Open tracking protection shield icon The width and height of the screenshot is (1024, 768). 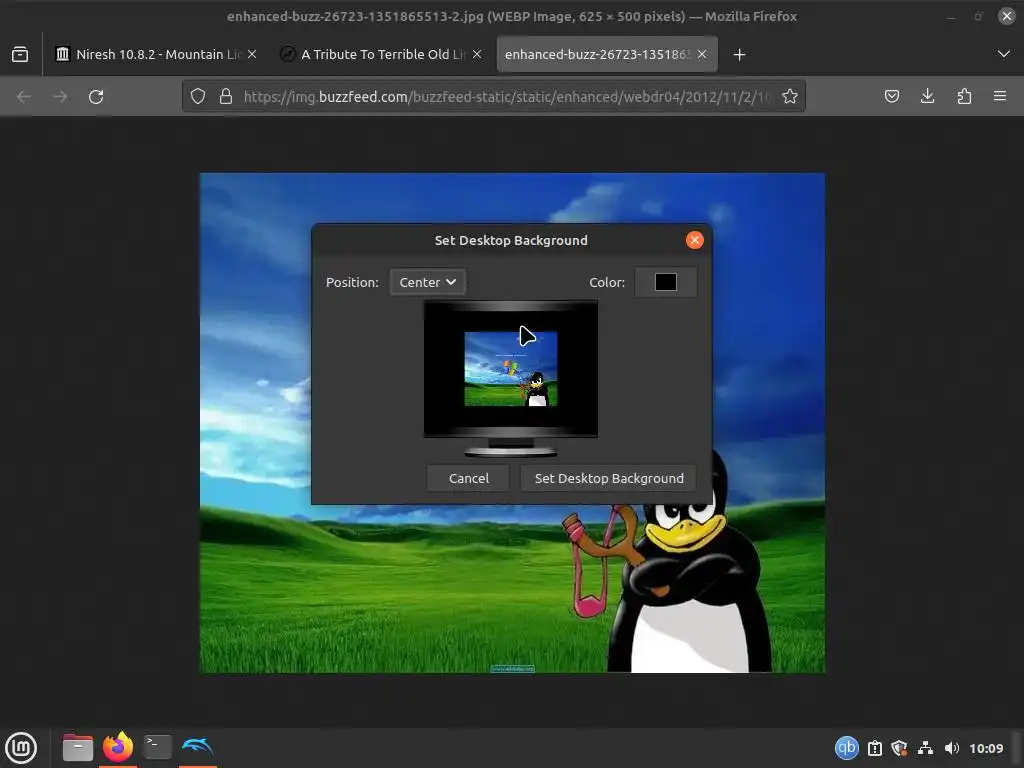[x=198, y=97]
